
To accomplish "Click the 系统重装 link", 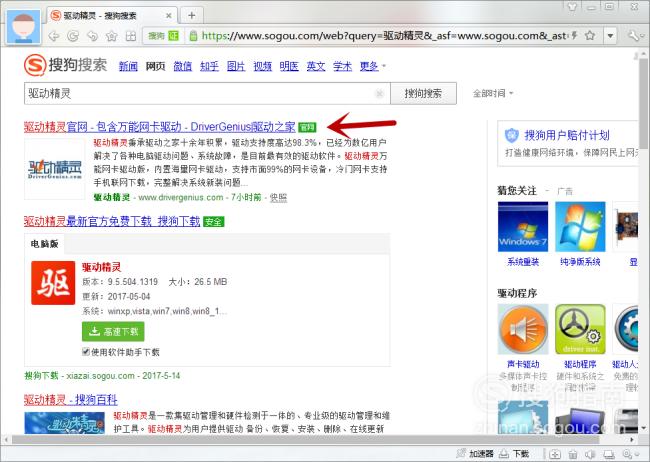I will [x=523, y=262].
